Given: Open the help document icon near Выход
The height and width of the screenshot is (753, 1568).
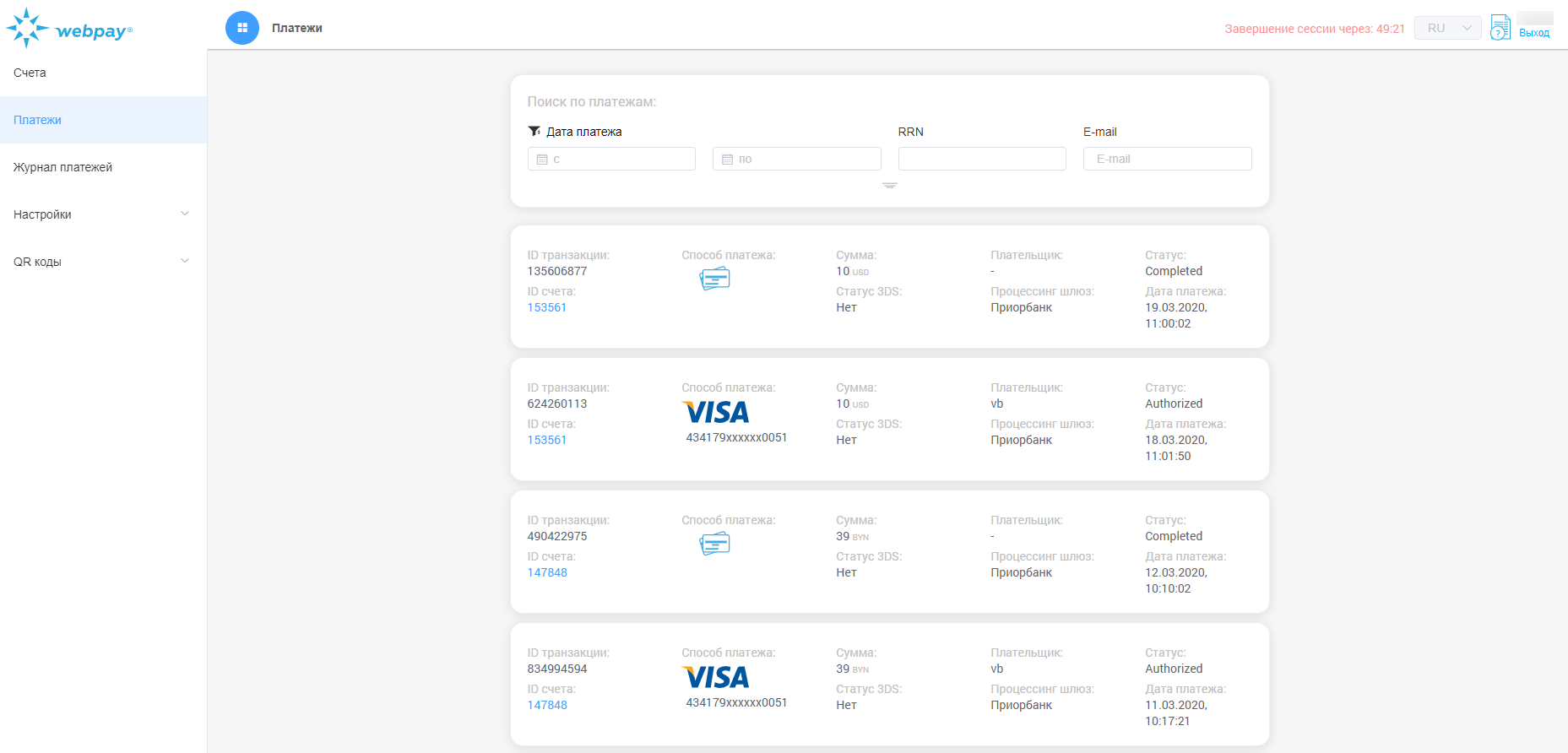Looking at the screenshot, I should (1500, 28).
